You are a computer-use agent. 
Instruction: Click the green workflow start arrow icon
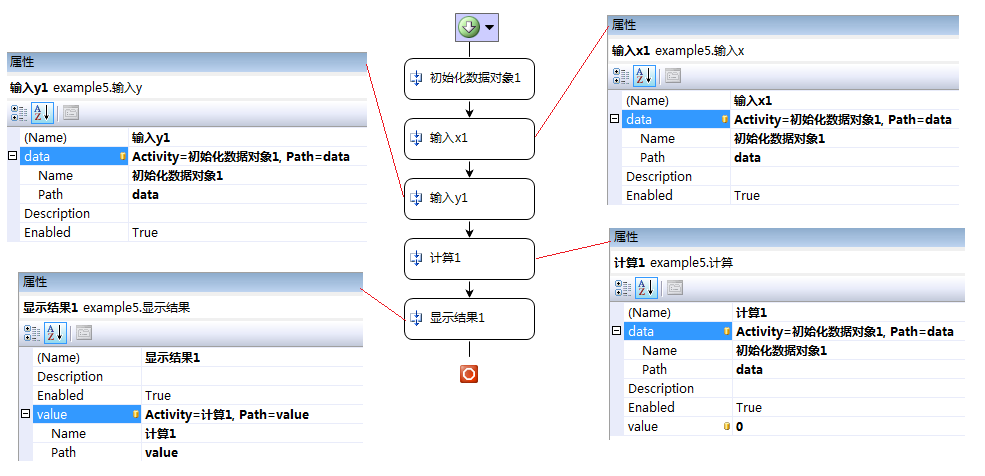click(469, 27)
